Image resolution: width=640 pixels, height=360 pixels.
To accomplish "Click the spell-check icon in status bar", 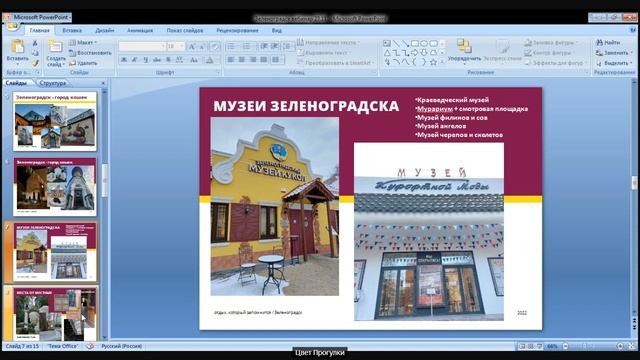I will point(90,346).
